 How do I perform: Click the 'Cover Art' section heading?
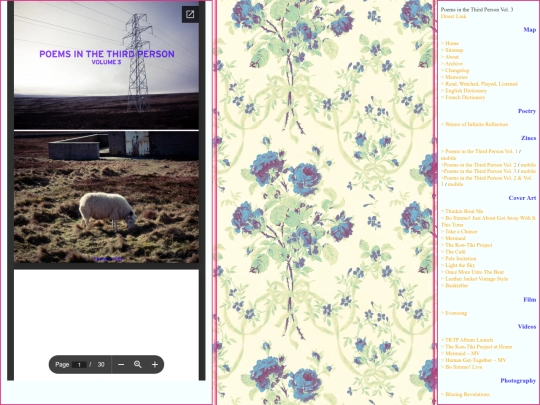pyautogui.click(x=522, y=198)
